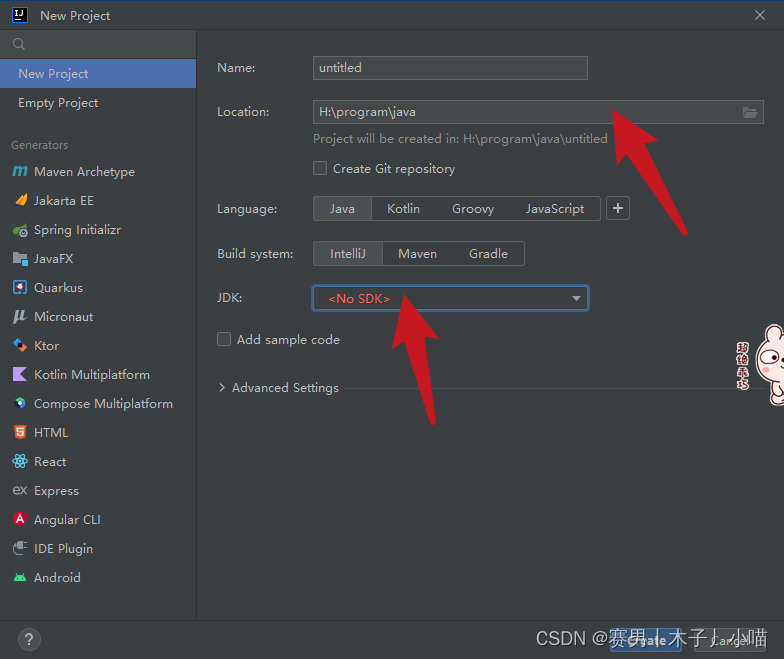Click the Create button
Viewport: 784px width, 659px height.
pos(646,640)
